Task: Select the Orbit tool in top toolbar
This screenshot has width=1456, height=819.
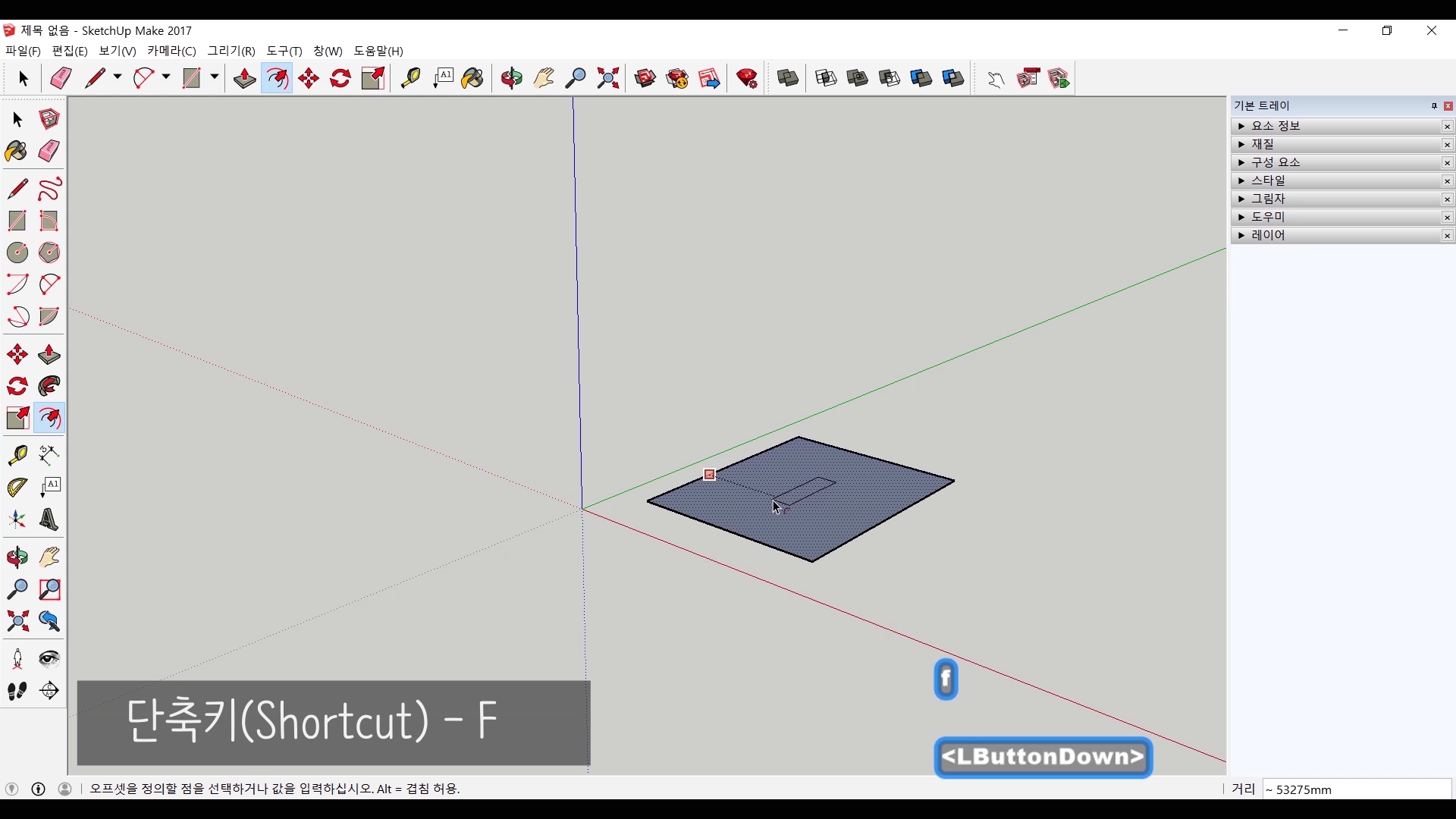Action: [x=512, y=78]
